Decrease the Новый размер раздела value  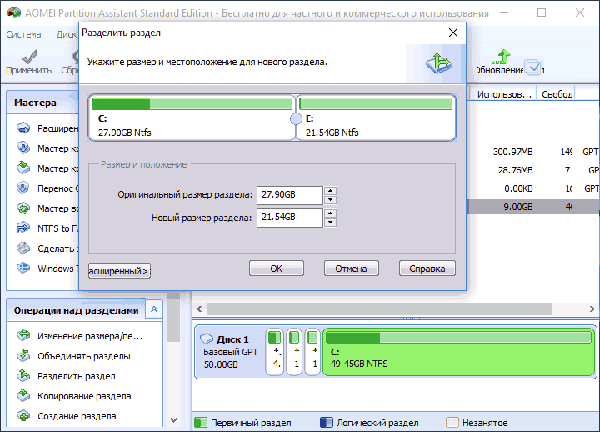pos(330,222)
